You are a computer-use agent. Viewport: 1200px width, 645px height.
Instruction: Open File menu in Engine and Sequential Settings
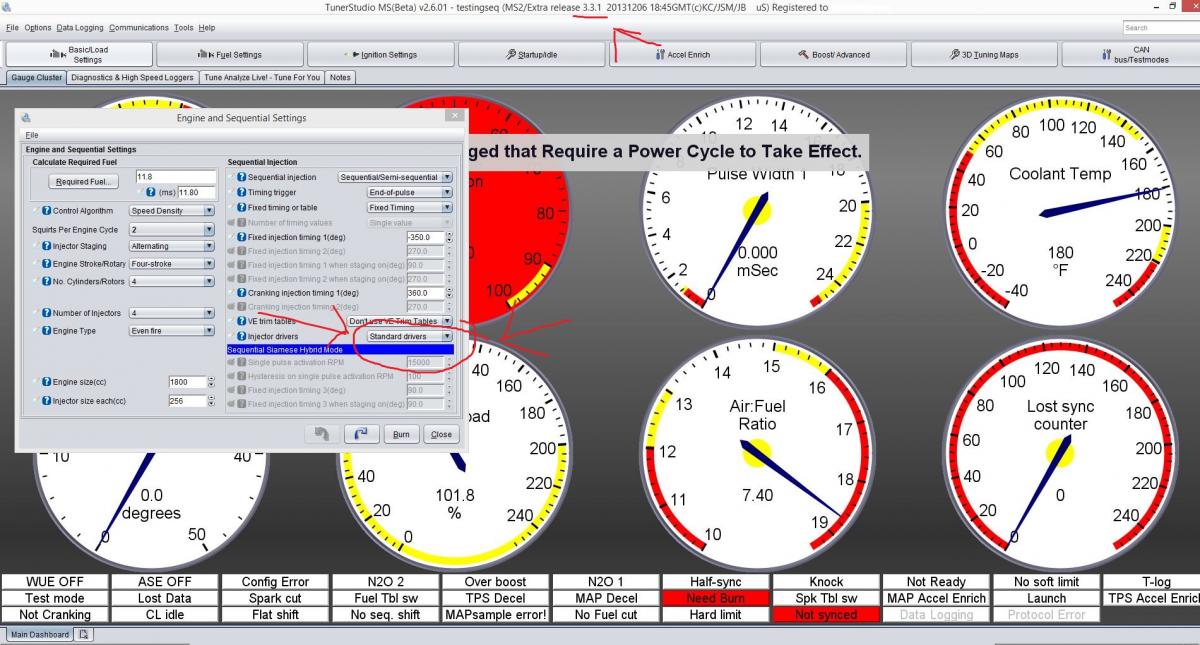[x=32, y=134]
